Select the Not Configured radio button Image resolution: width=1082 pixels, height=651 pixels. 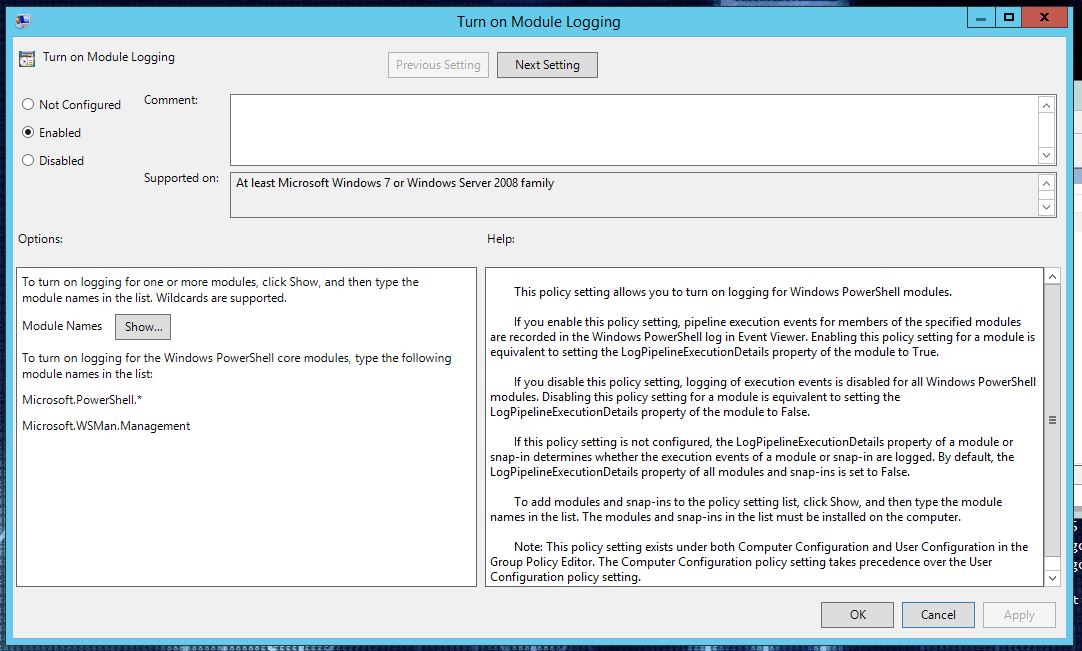point(28,104)
